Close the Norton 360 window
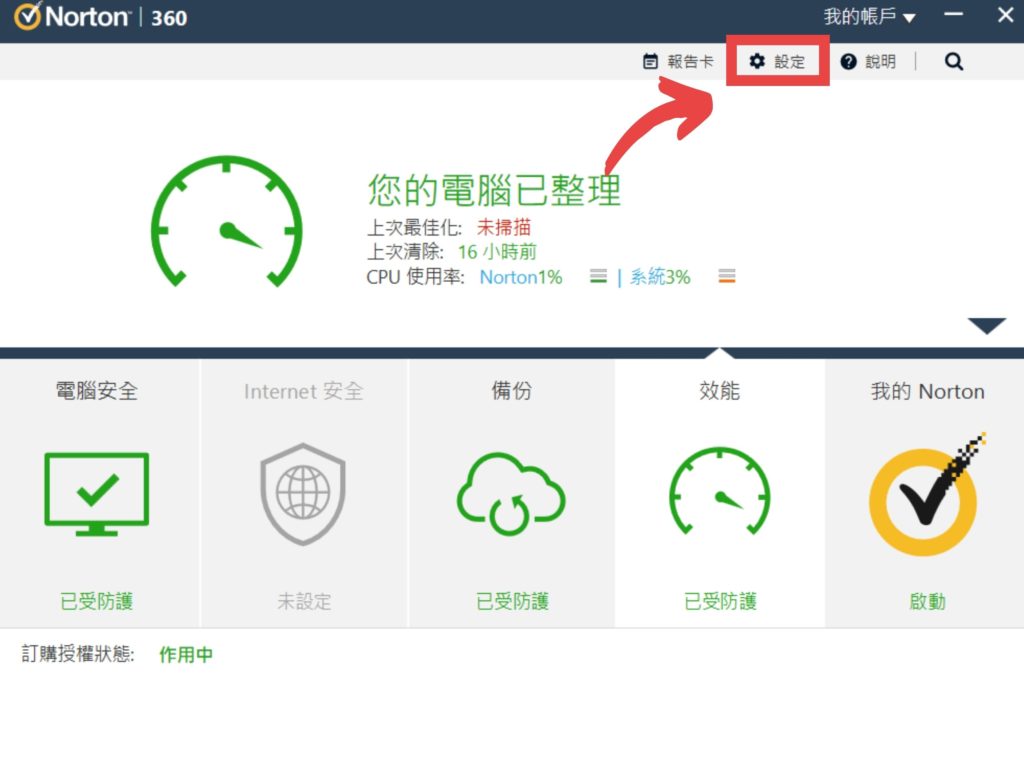The image size is (1024, 768). click(1006, 14)
